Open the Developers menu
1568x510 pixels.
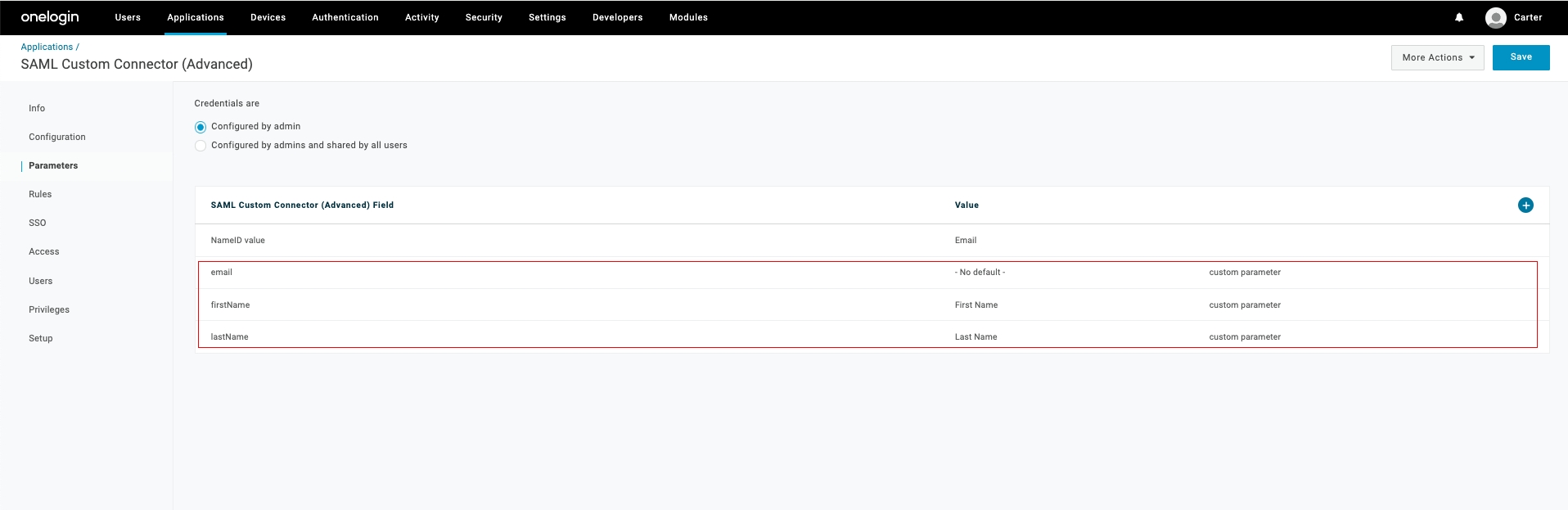[x=617, y=17]
